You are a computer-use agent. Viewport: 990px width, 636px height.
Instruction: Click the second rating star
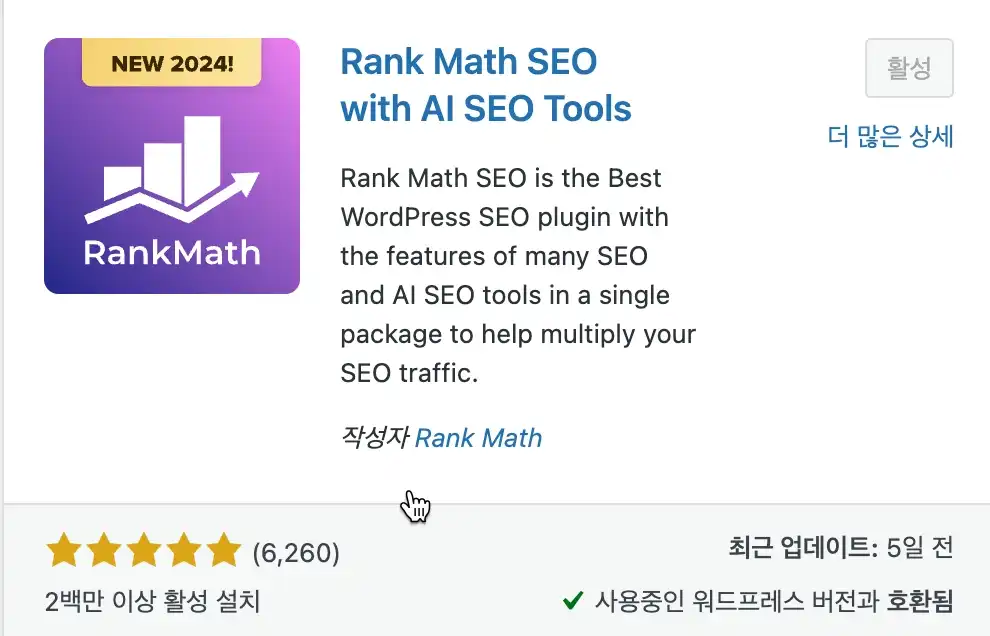(x=104, y=551)
